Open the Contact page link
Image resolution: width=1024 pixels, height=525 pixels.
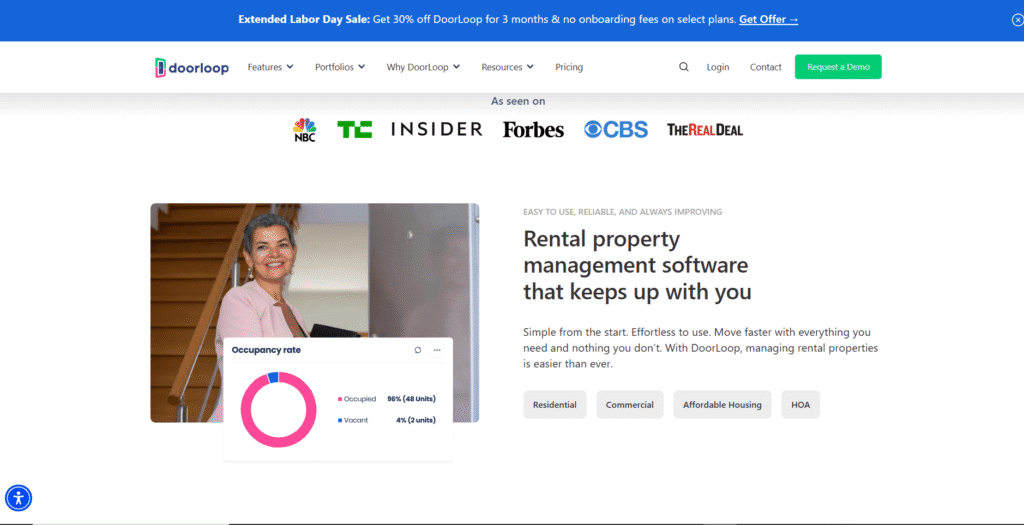tap(765, 67)
